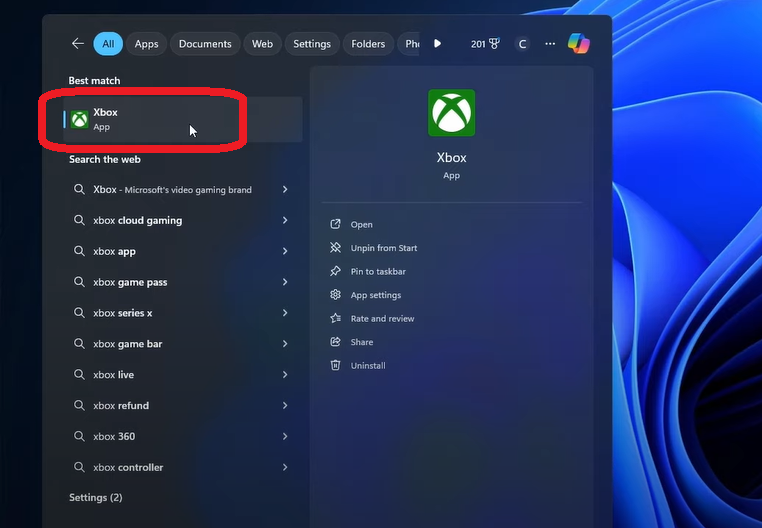Click the App settings gear icon
762x528 pixels.
(335, 294)
